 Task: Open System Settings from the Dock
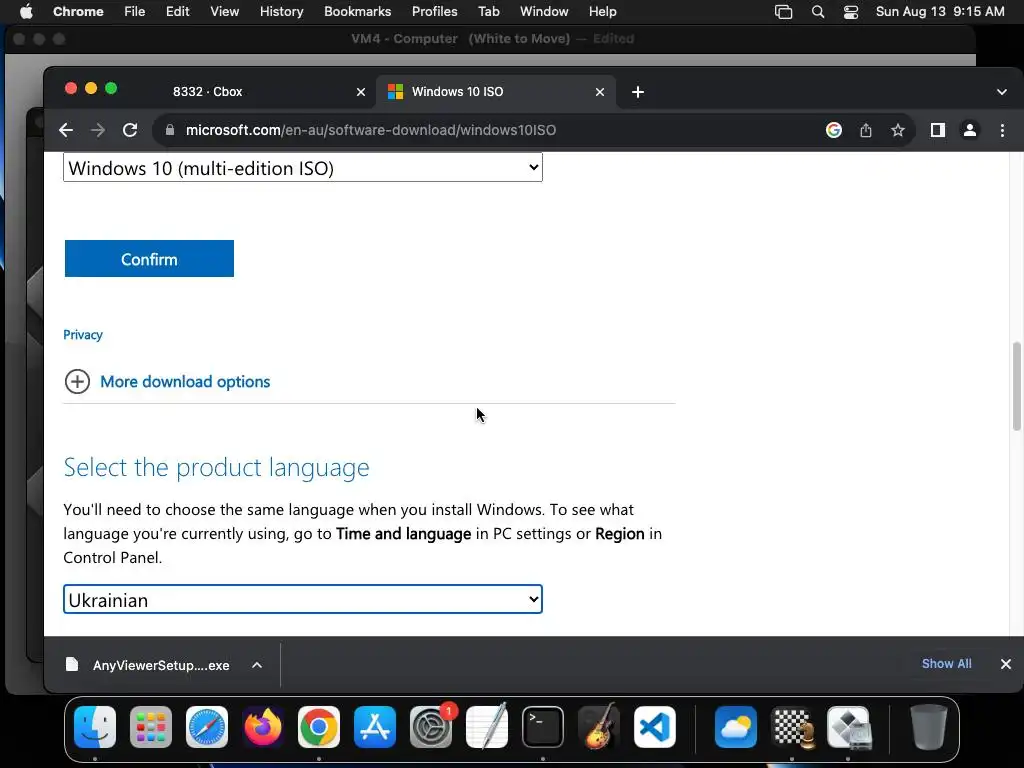[431, 726]
